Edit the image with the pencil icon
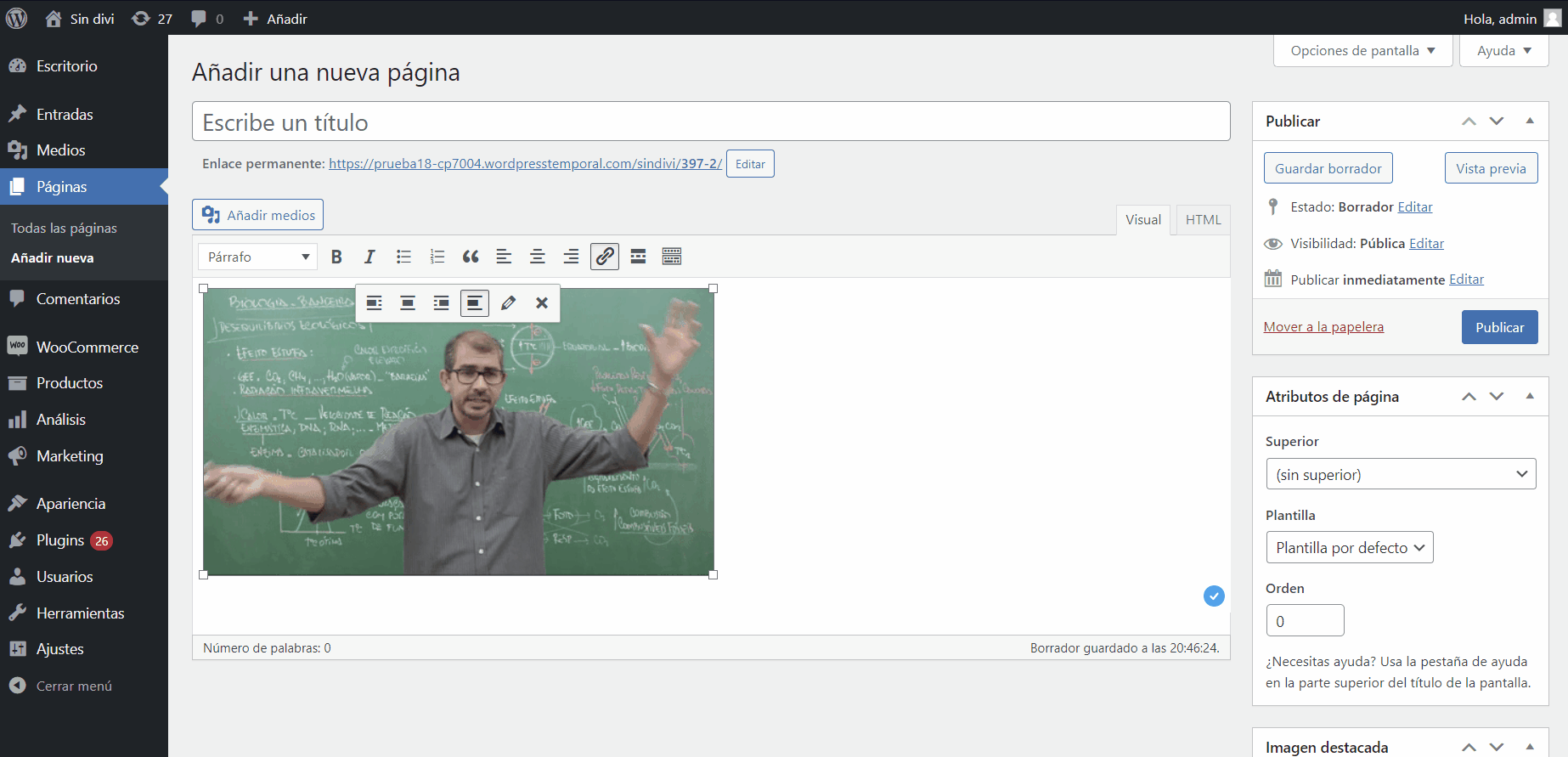The width and height of the screenshot is (1568, 757). [x=508, y=303]
